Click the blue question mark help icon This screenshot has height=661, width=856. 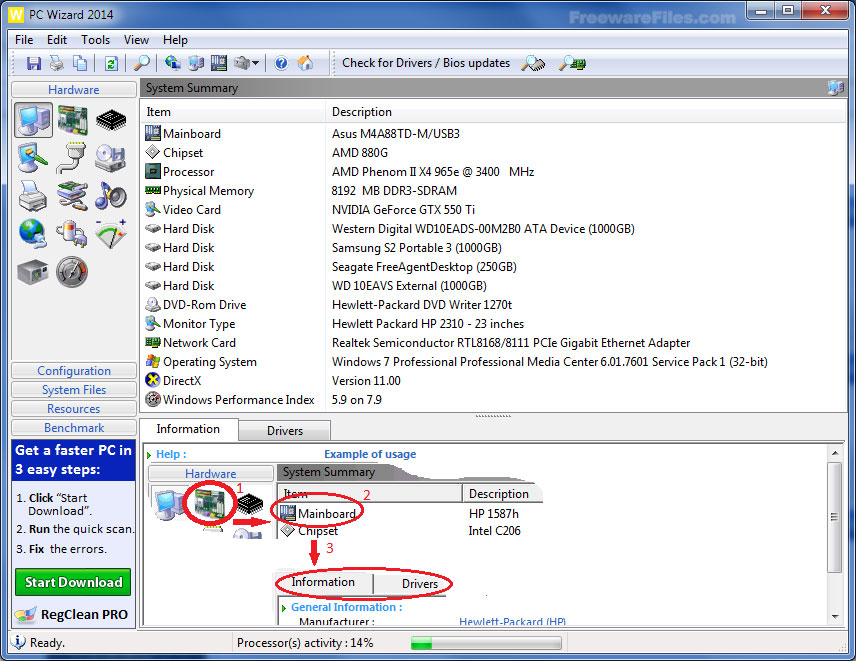(x=281, y=63)
